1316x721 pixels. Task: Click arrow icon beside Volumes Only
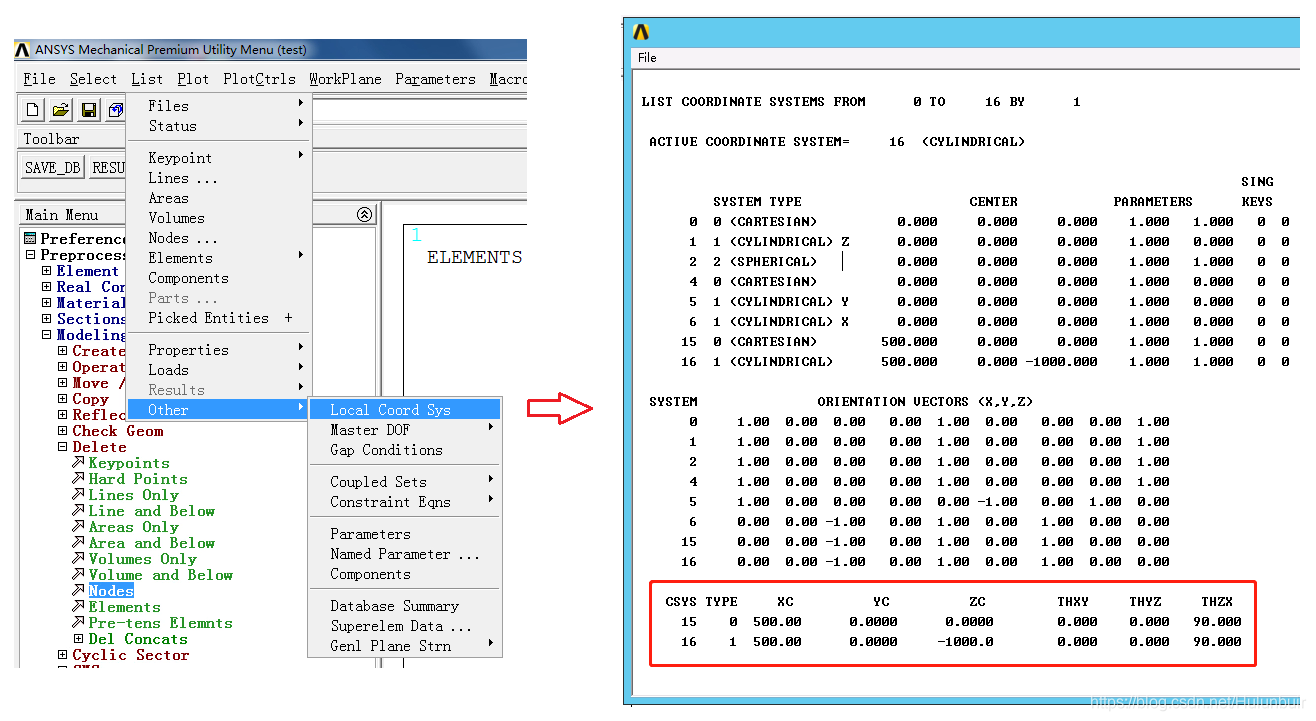78,559
